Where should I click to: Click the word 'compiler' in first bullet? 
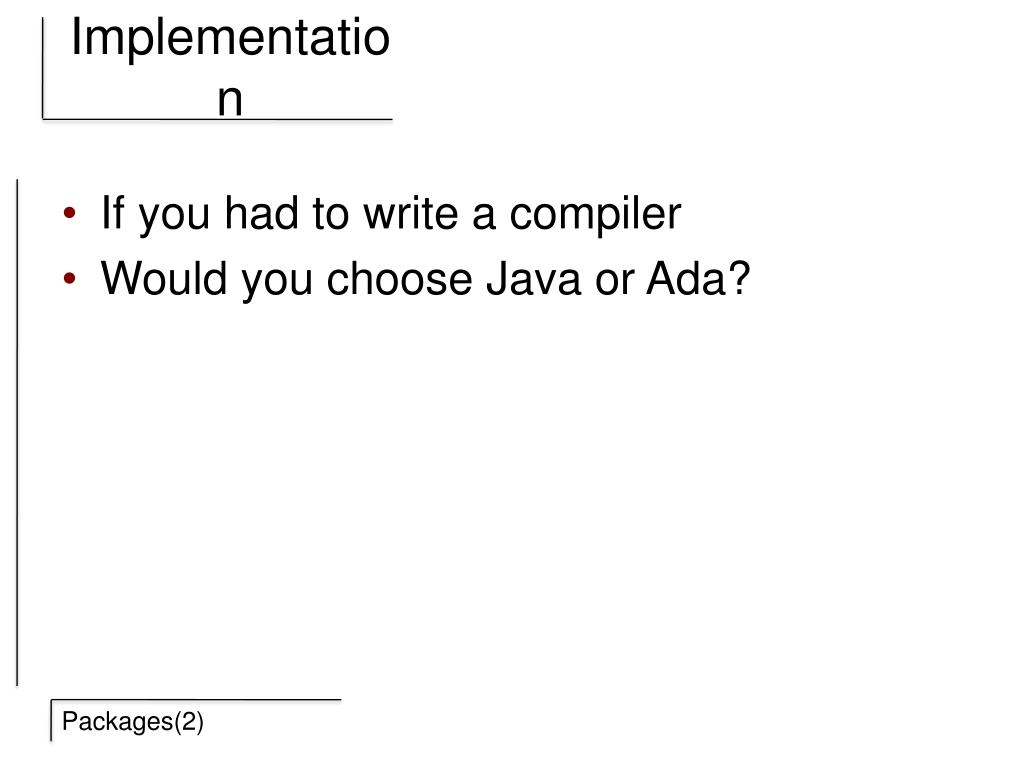595,215
